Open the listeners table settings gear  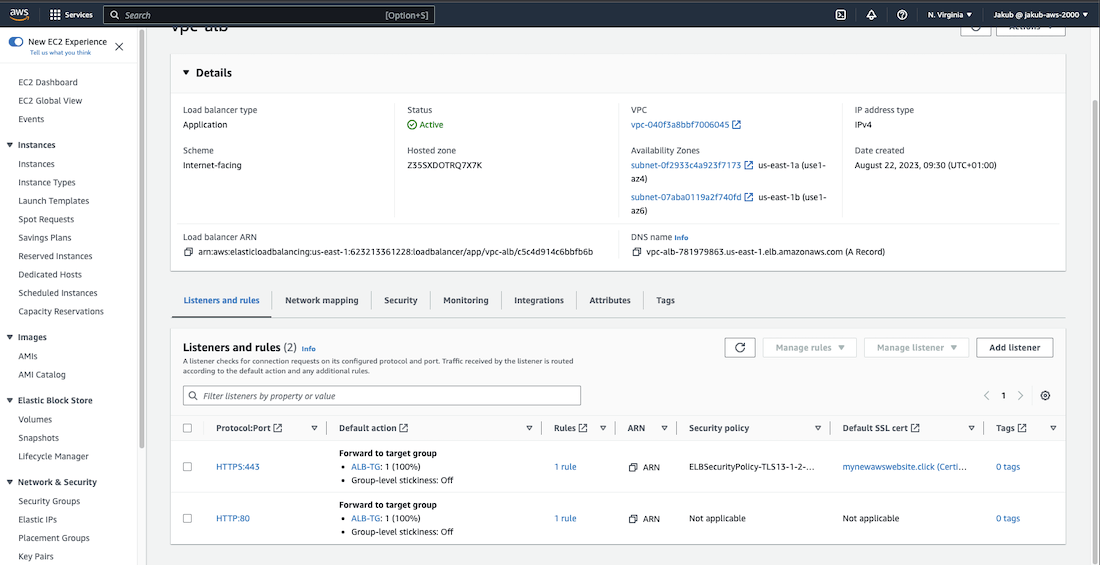[x=1045, y=396]
